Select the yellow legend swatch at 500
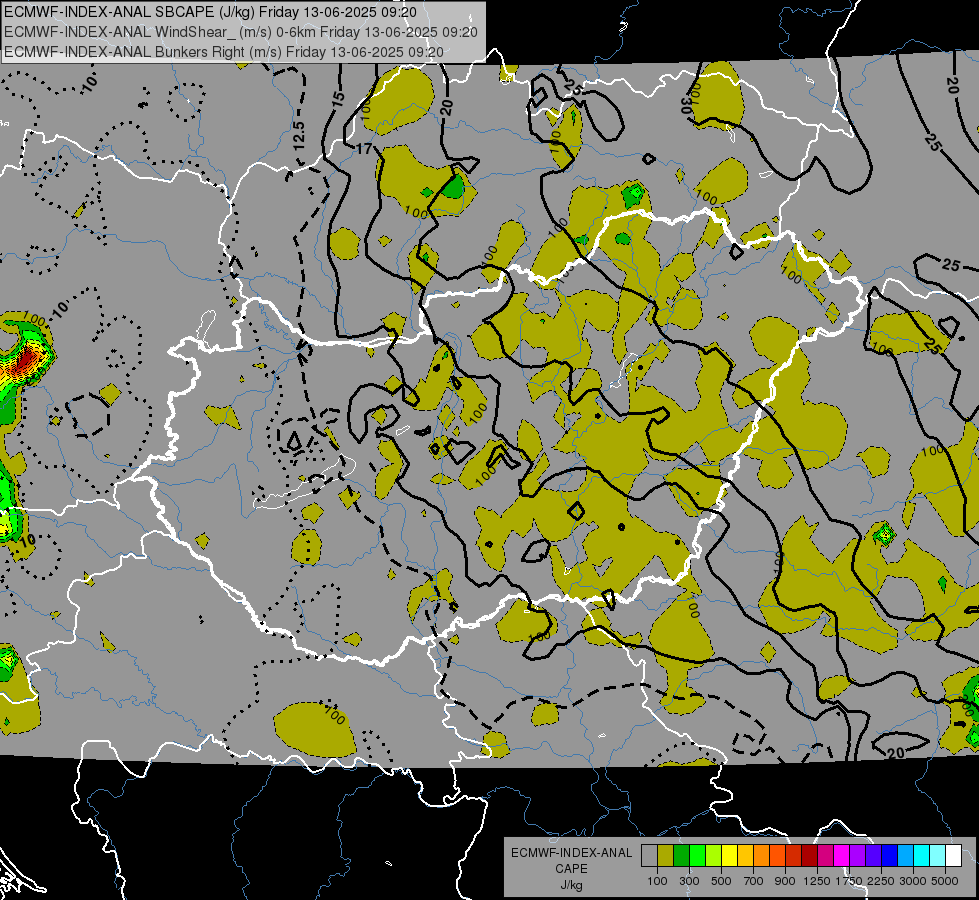Viewport: 979px width, 900px height. 729,855
